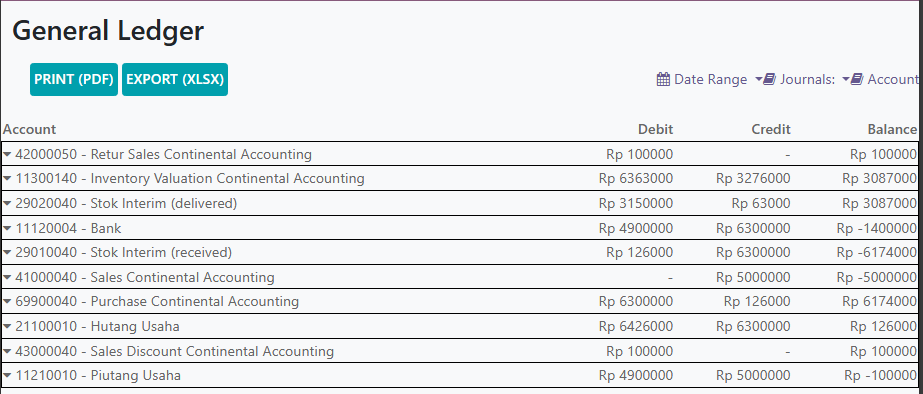Click the Journals book icon
This screenshot has width=923, height=394.
point(769,79)
